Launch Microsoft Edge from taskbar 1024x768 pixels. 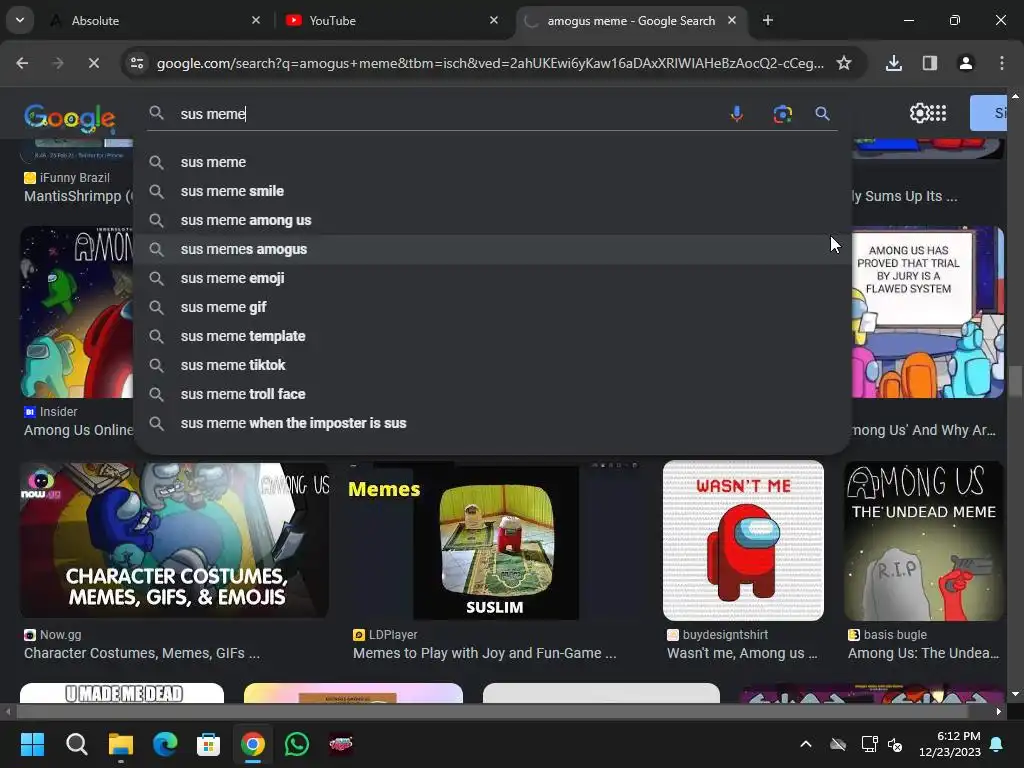pyautogui.click(x=165, y=744)
